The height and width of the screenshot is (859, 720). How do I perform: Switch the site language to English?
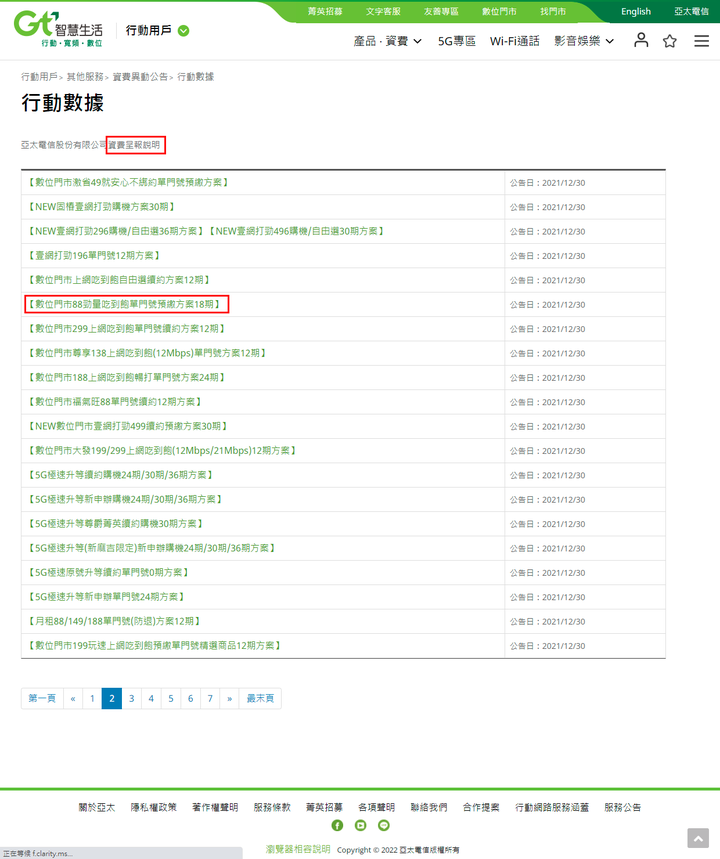[636, 12]
